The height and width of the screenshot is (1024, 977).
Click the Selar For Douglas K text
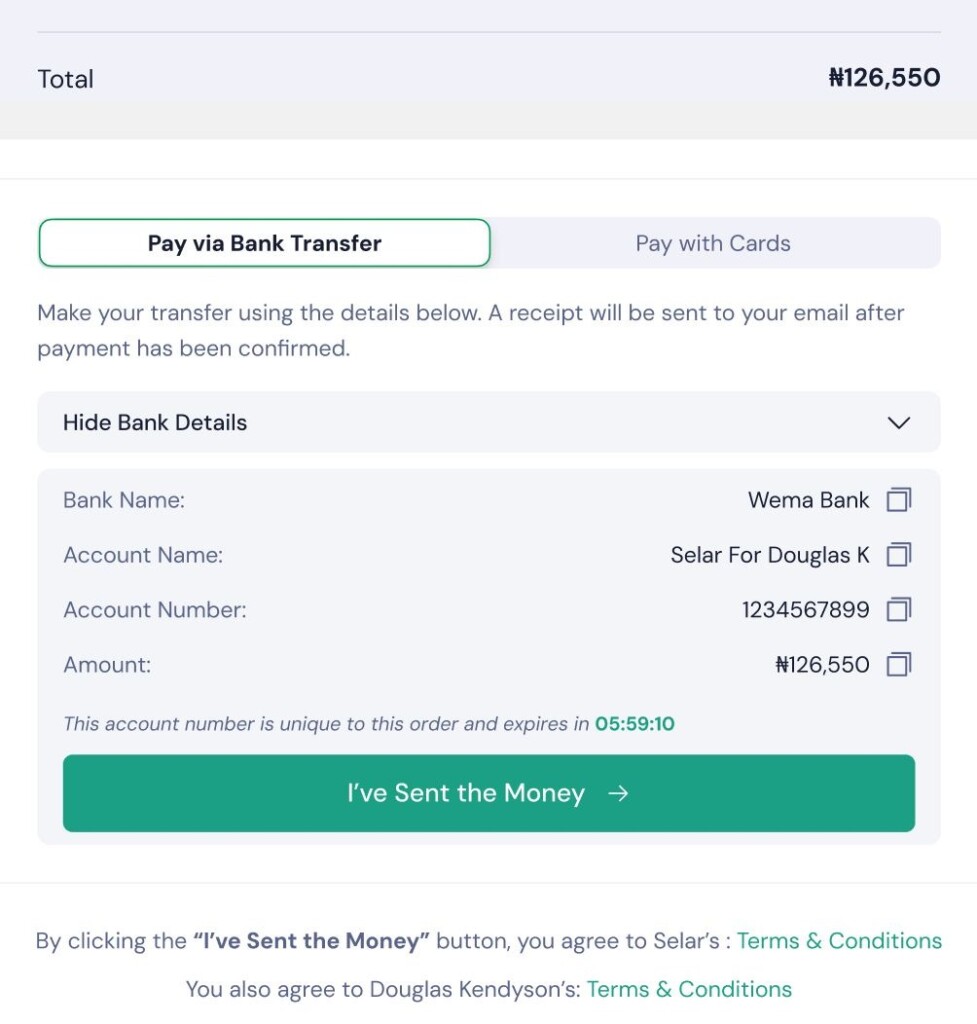(x=770, y=554)
